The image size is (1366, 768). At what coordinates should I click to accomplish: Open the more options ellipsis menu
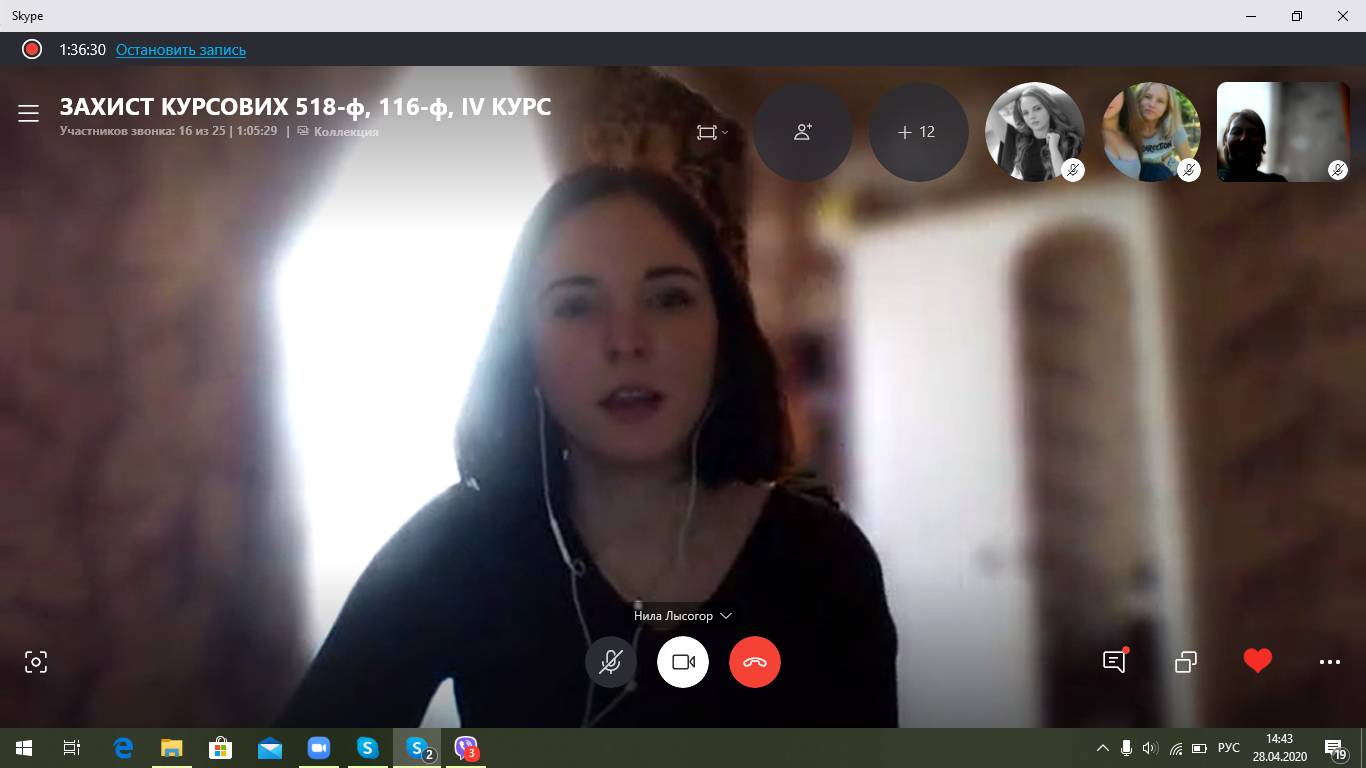(x=1329, y=662)
